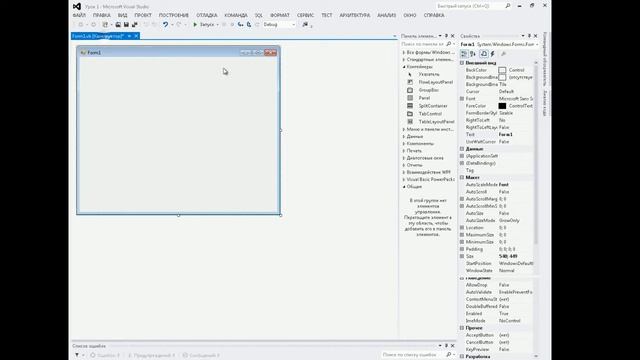Switch properties to alphabetical sort icon
This screenshot has height=360, width=640.
pos(473,54)
